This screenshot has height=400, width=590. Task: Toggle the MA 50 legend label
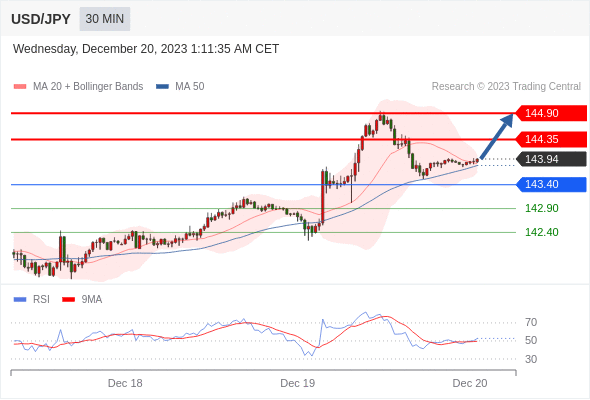[190, 87]
